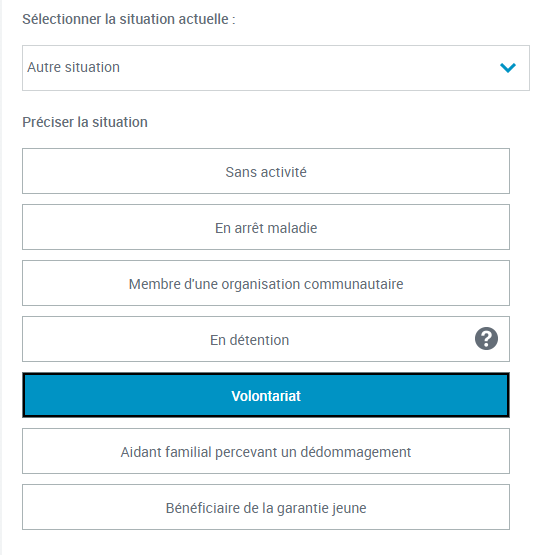Viewport: 540px width, 555px height.
Task: Deselect the blue Volontariat button
Action: tap(266, 395)
